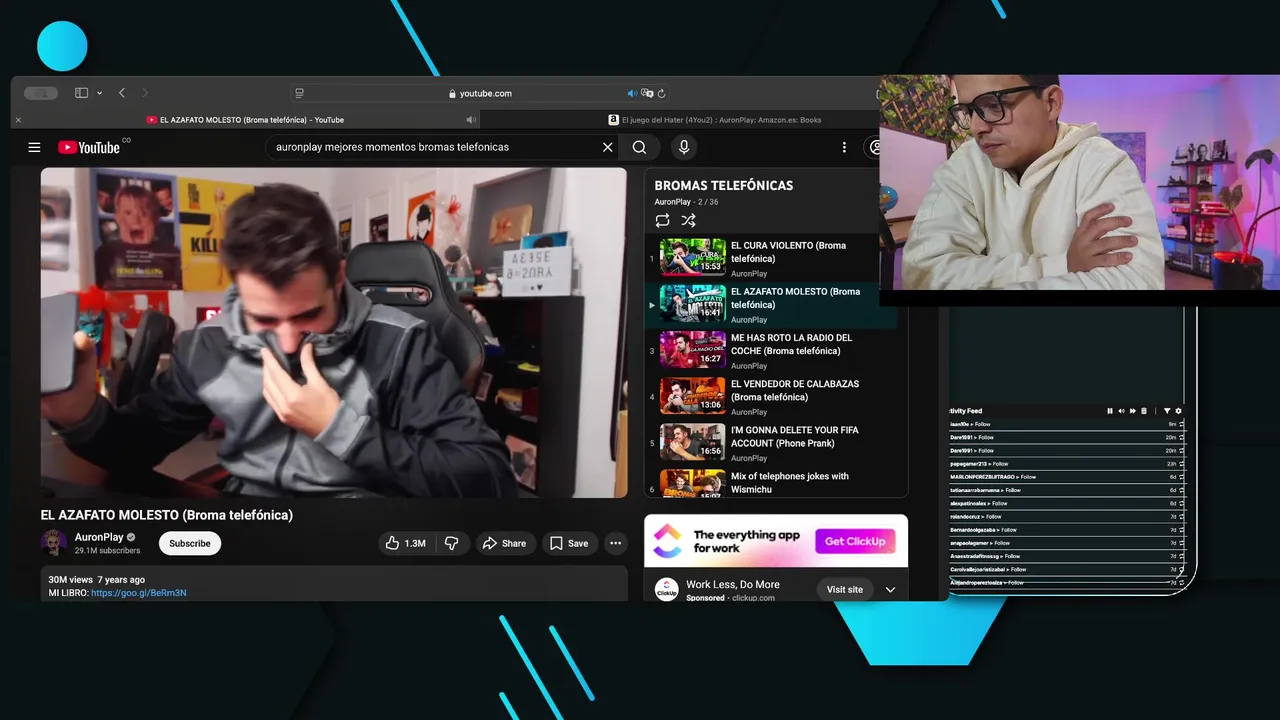The image size is (1280, 720).
Task: Open the YouTube hamburger guide menu
Action: point(34,147)
